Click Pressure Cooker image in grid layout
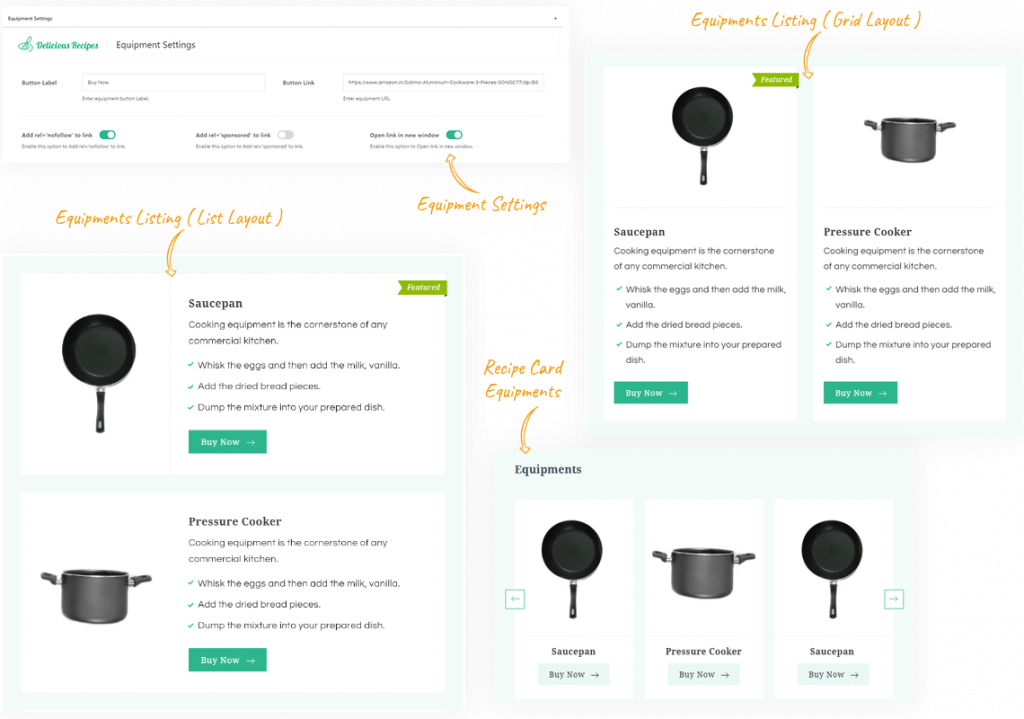The height and width of the screenshot is (719, 1024). click(910, 139)
